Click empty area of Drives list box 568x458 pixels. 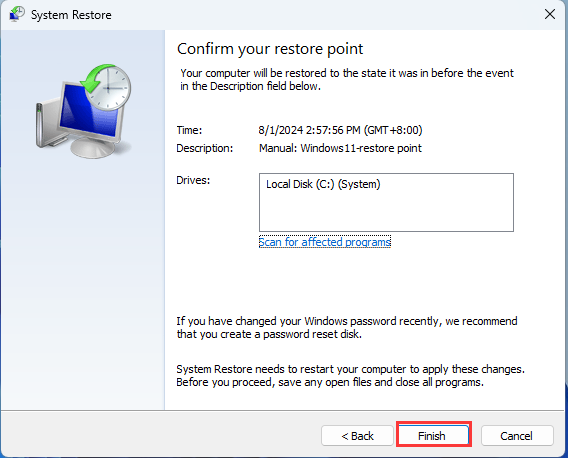(386, 214)
